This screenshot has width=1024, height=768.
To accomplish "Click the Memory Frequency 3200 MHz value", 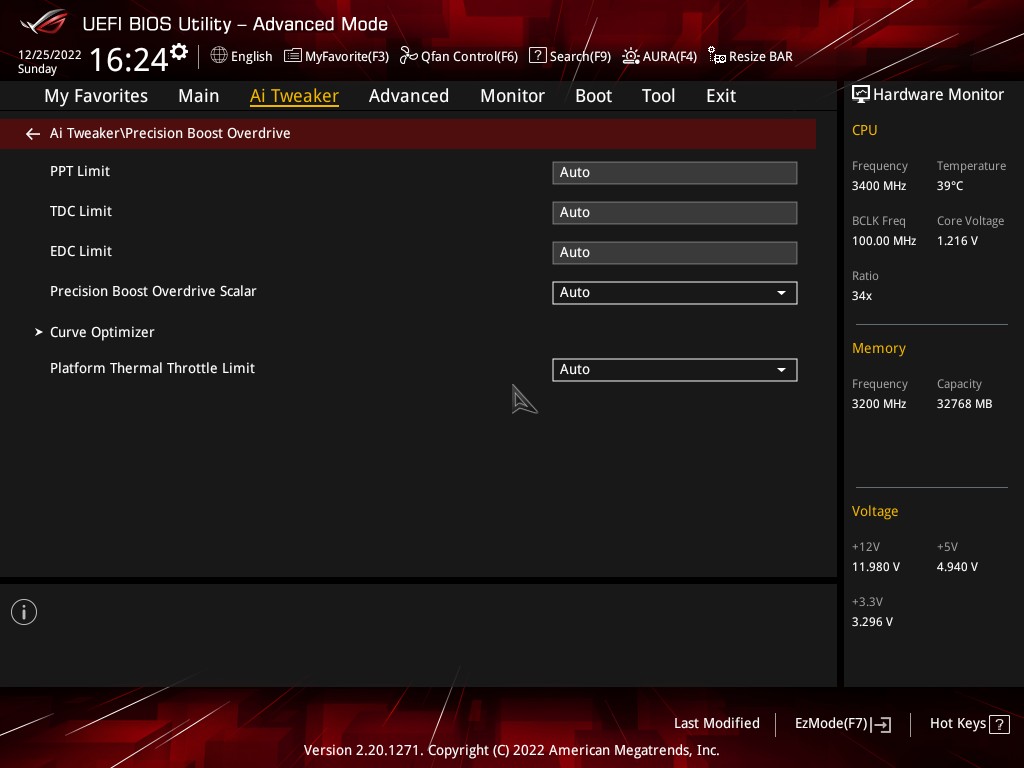I will click(879, 404).
